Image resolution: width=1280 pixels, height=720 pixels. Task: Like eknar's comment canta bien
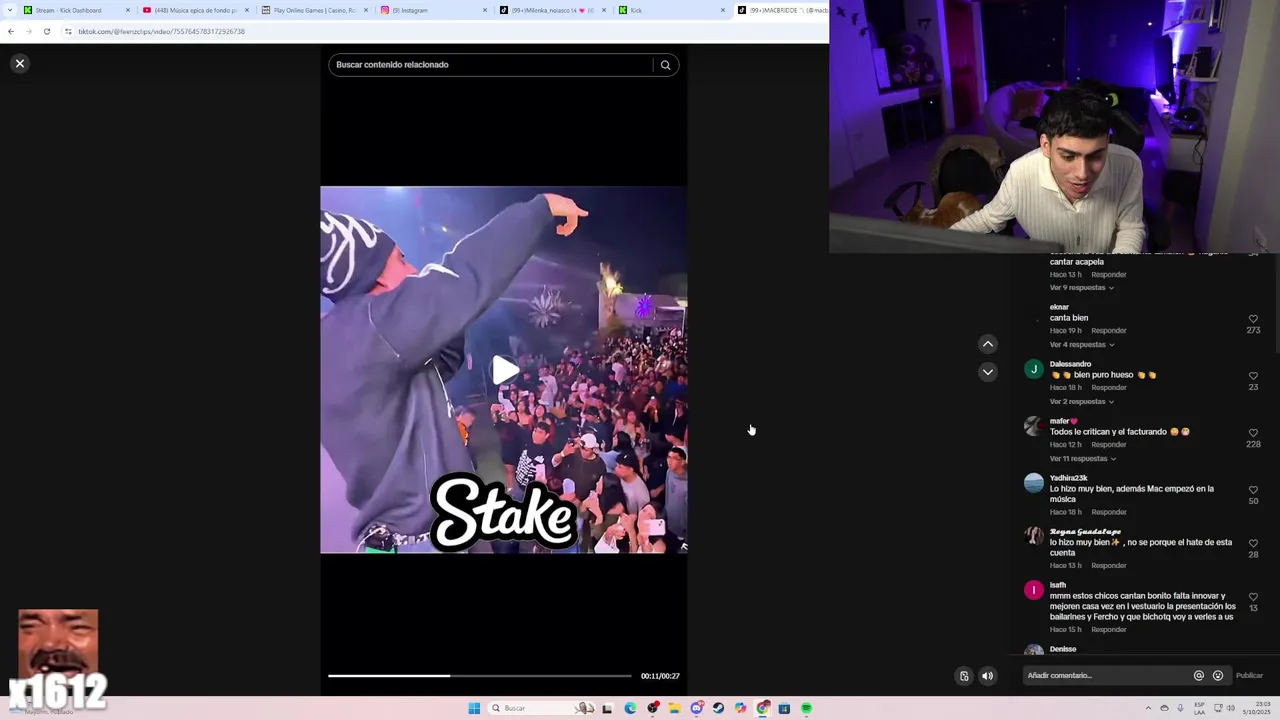coord(1253,319)
